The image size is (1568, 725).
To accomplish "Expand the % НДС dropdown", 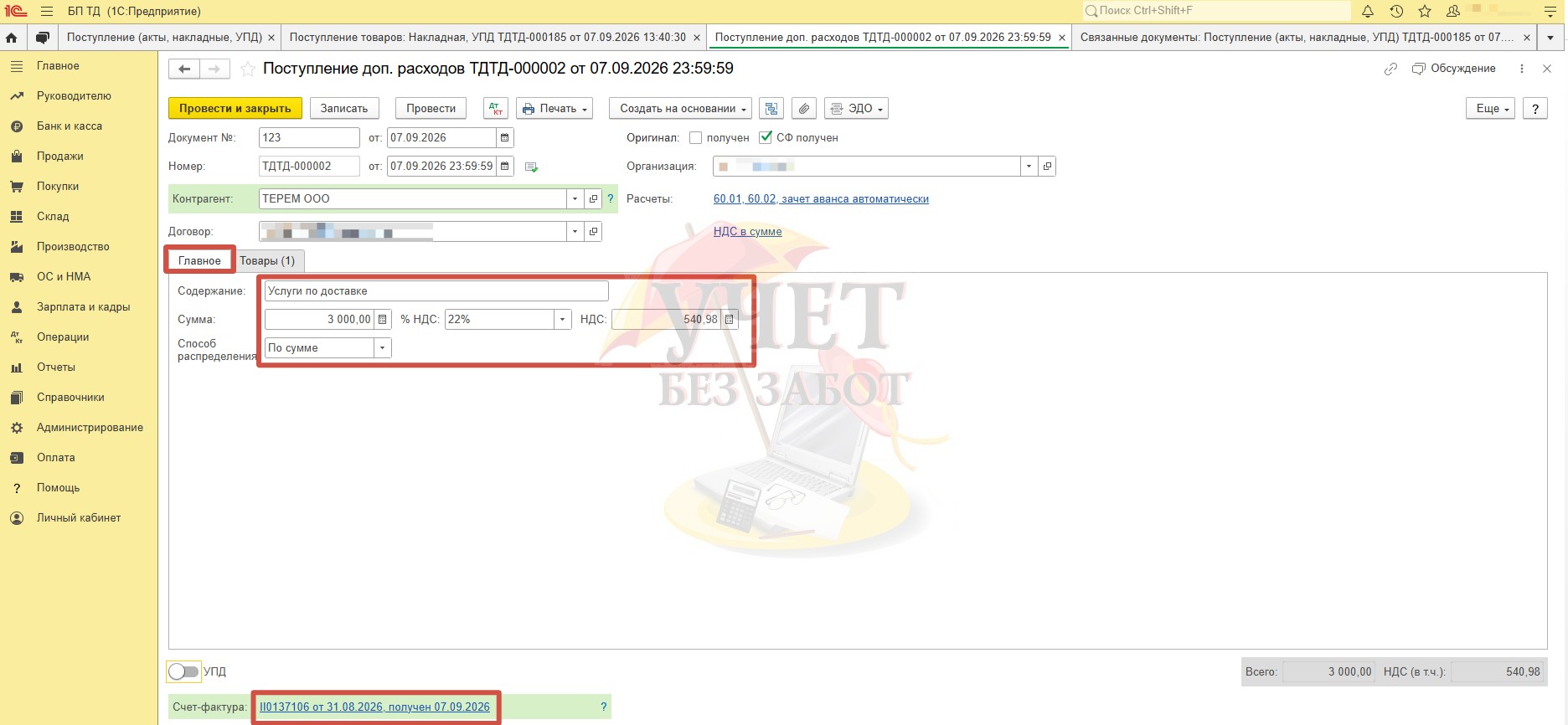I will point(563,319).
